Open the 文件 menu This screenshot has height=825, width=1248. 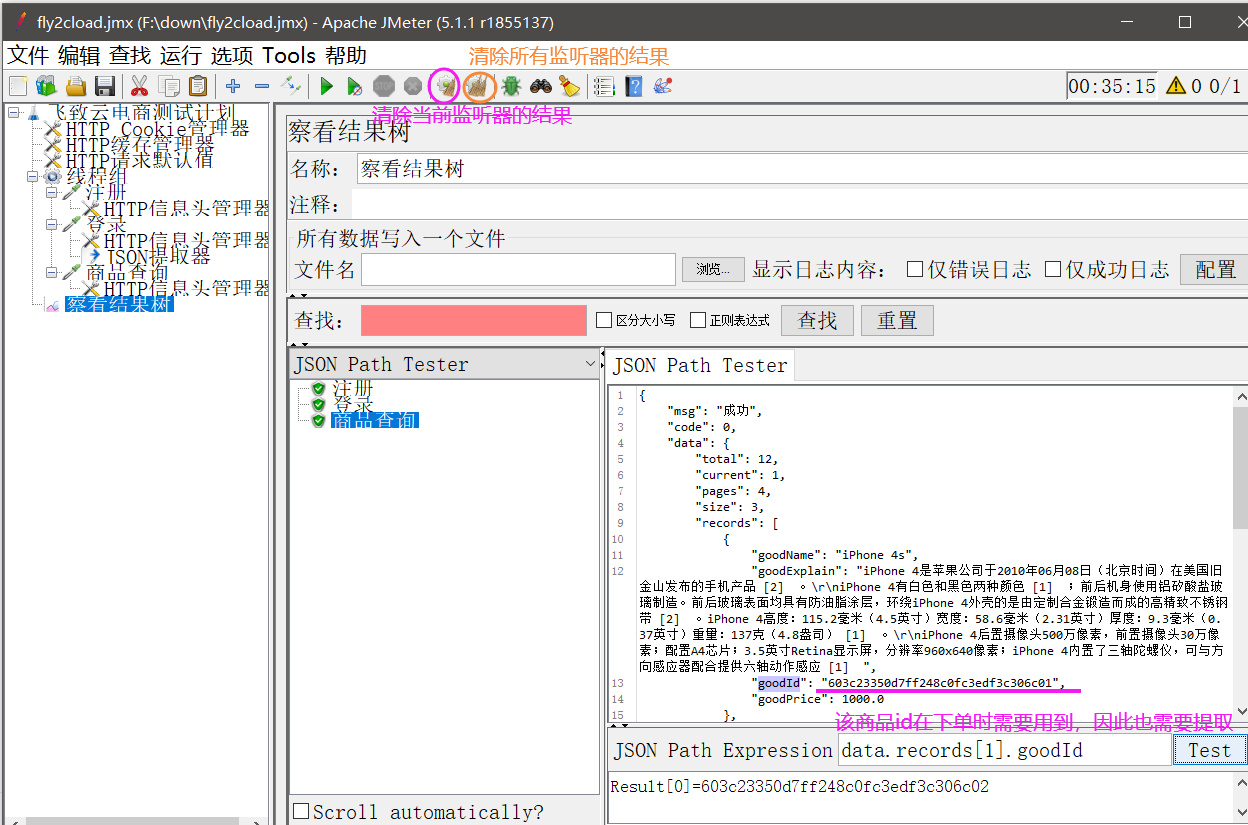tap(29, 56)
